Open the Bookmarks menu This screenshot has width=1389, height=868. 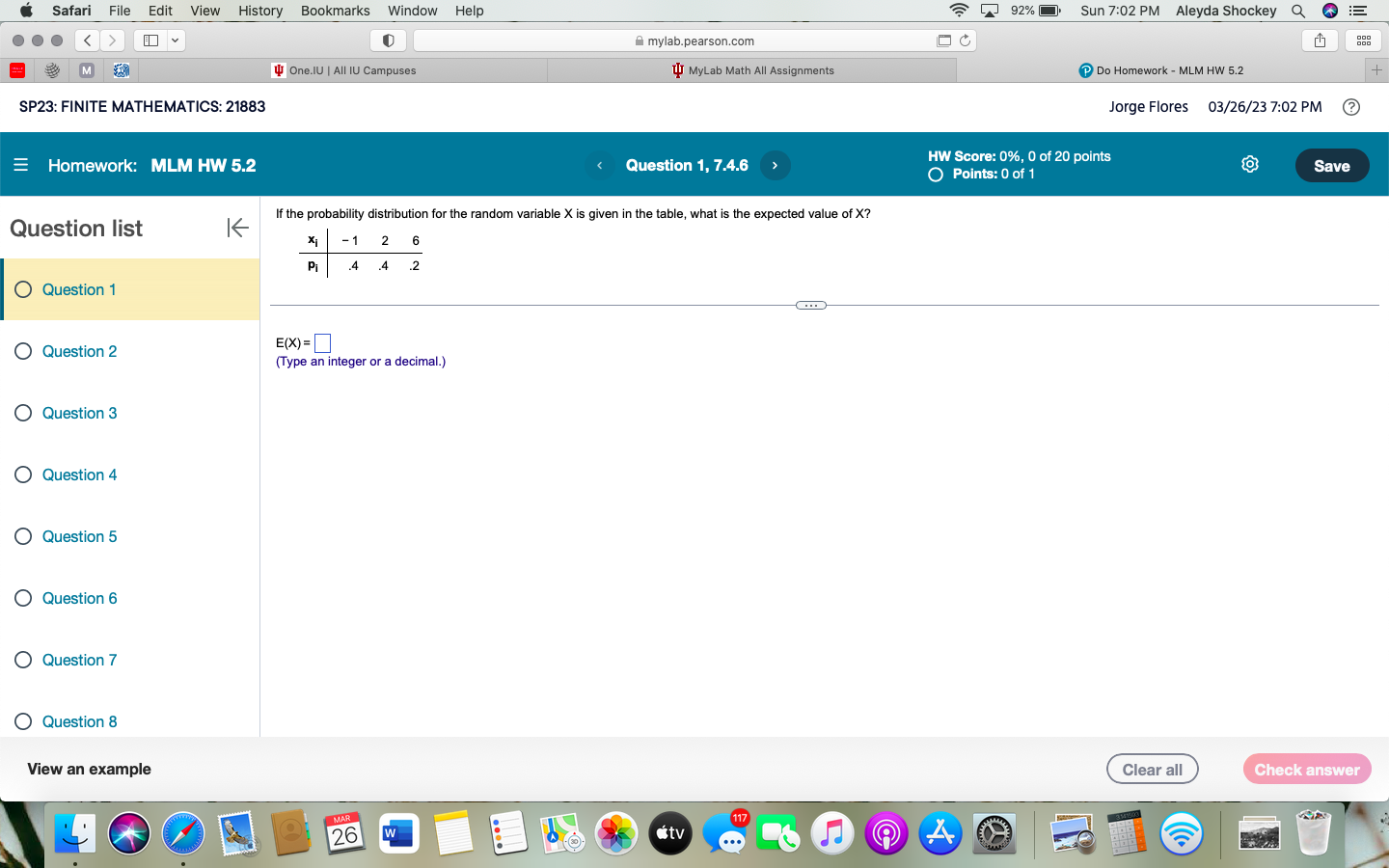[x=335, y=11]
